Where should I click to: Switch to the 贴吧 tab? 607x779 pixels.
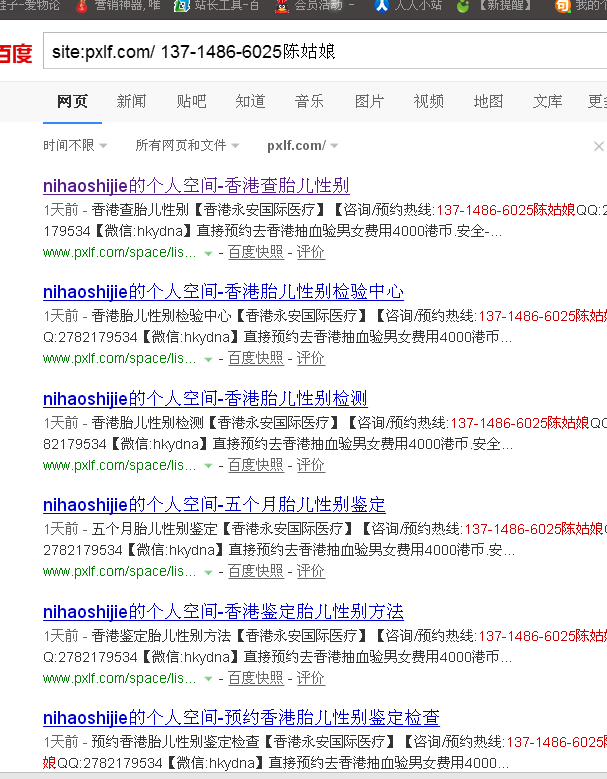191,101
